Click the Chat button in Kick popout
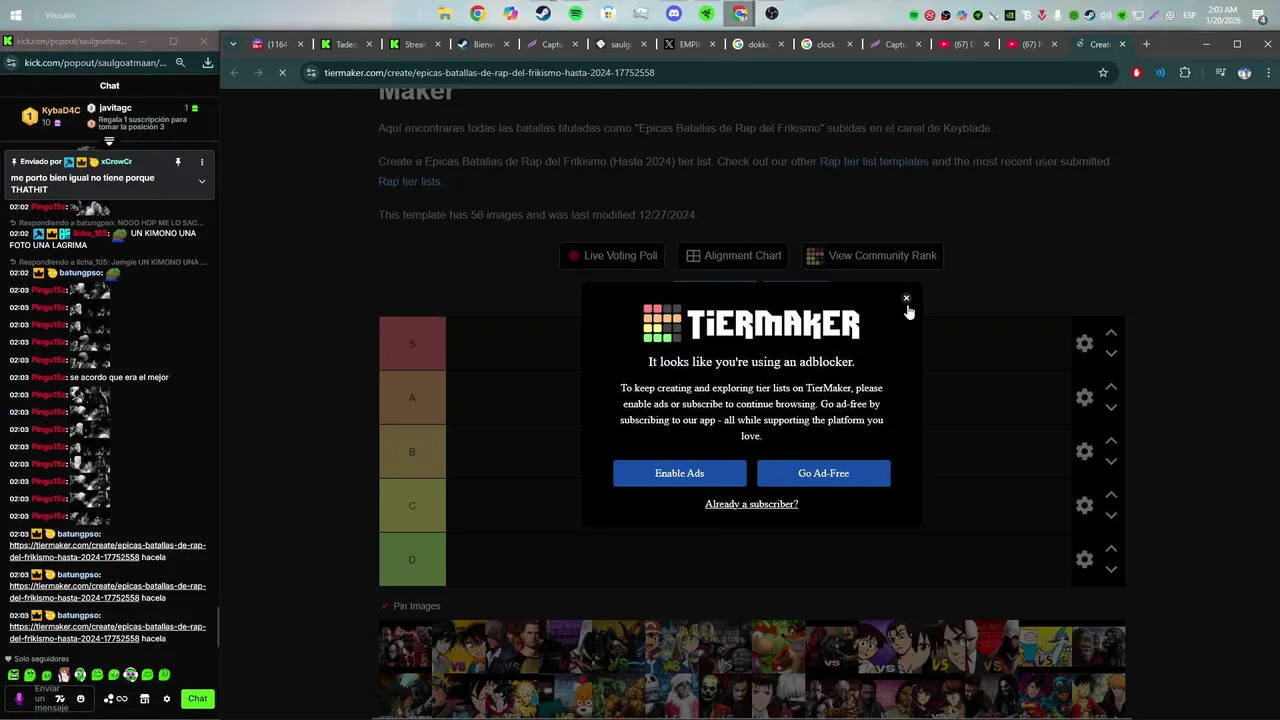This screenshot has width=1280, height=720. [x=198, y=699]
